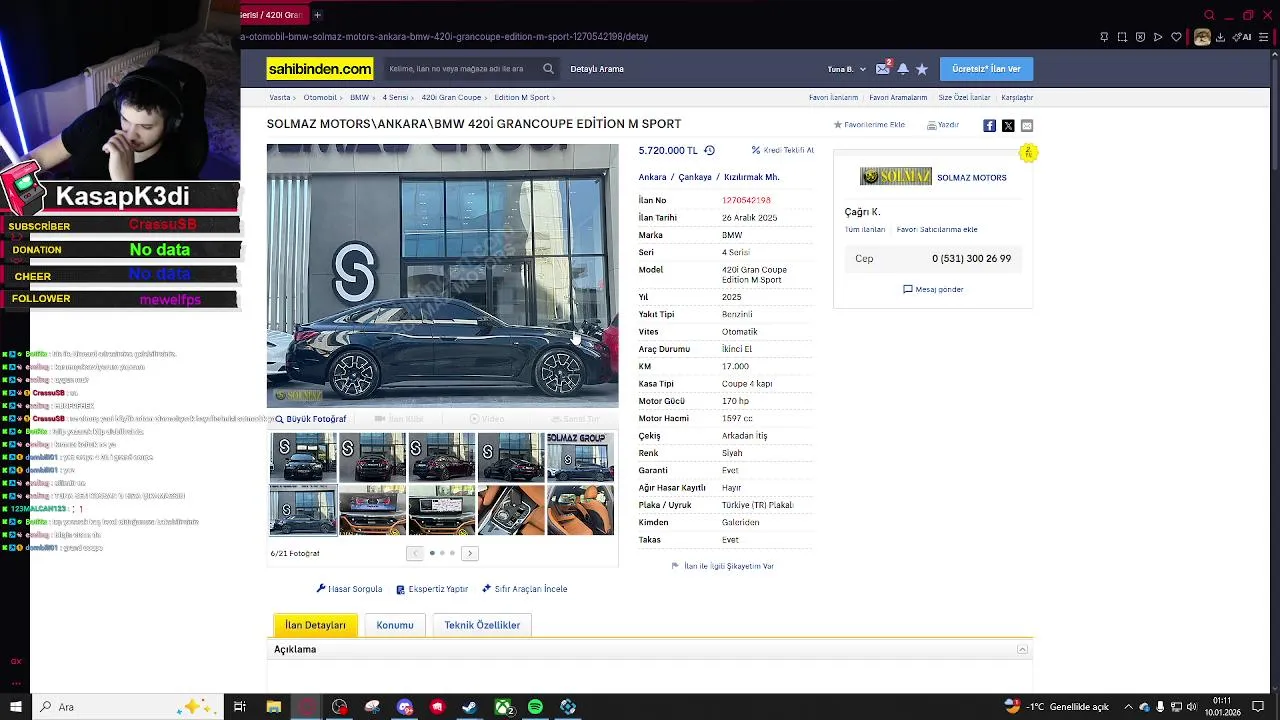Share listing by email icon
Image resolution: width=1280 pixels, height=720 pixels.
[1027, 125]
